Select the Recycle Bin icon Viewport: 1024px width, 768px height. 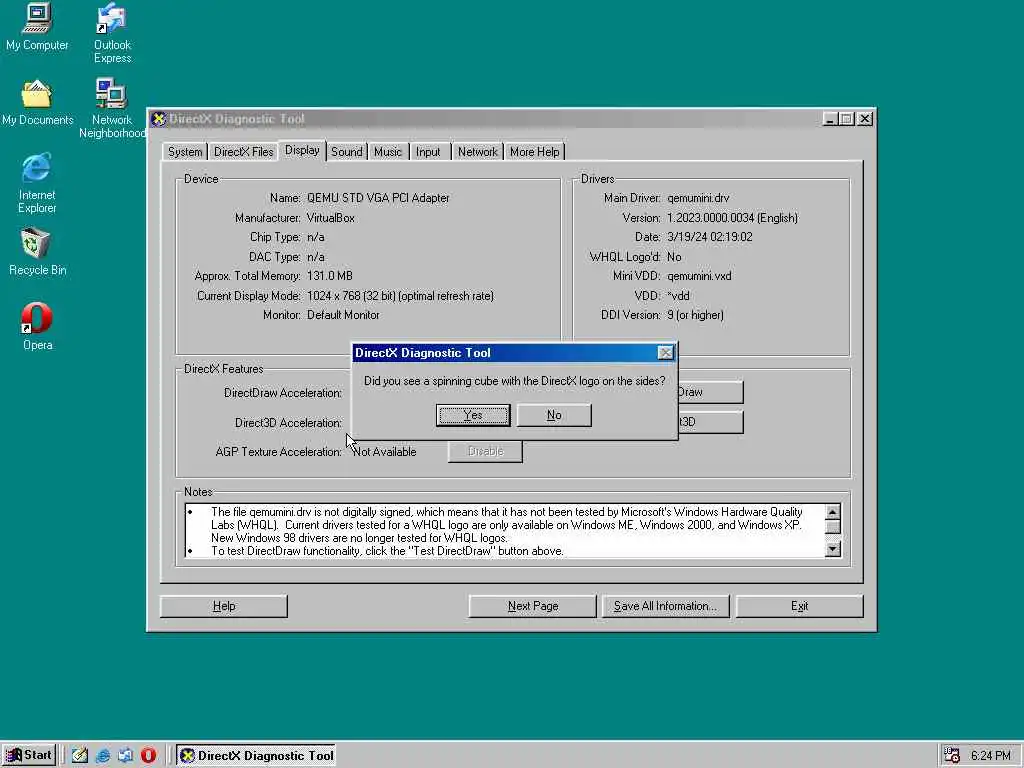[x=37, y=252]
